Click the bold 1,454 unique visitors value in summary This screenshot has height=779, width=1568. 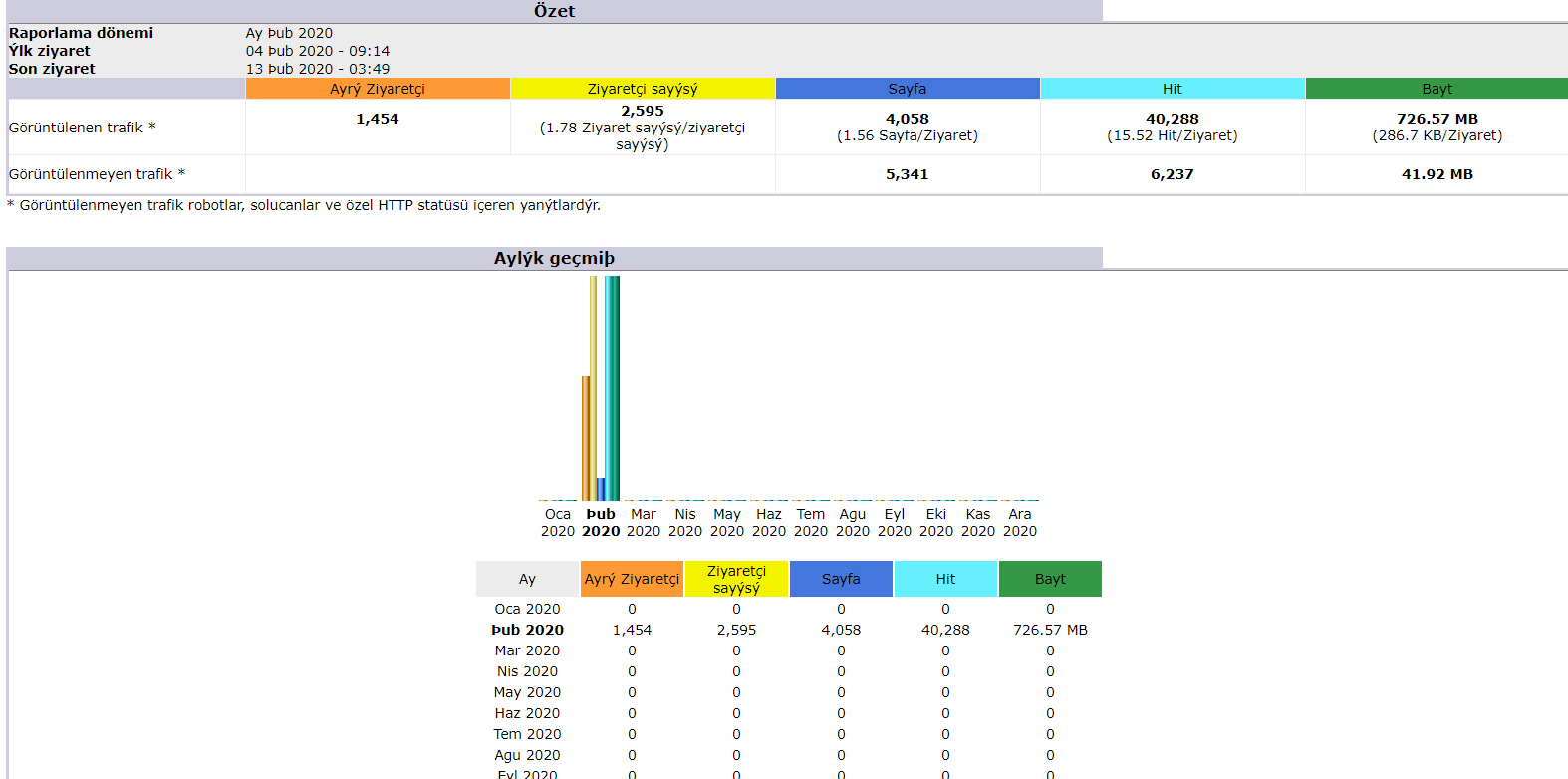tap(378, 119)
